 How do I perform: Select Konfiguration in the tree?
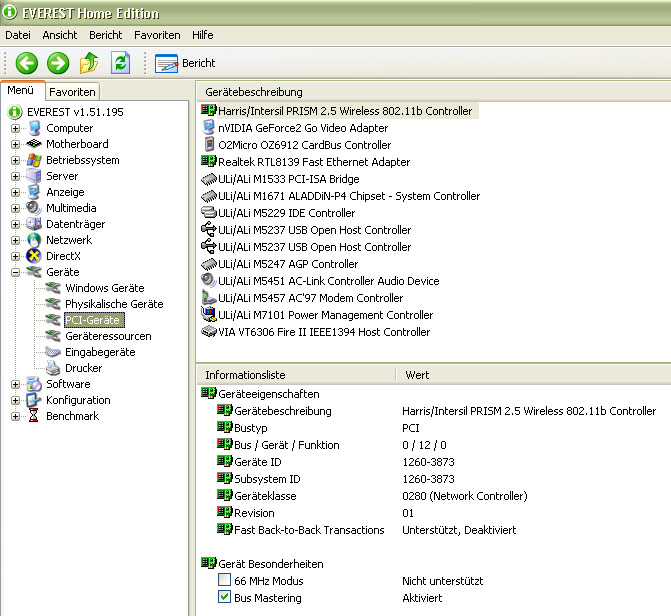[78, 400]
